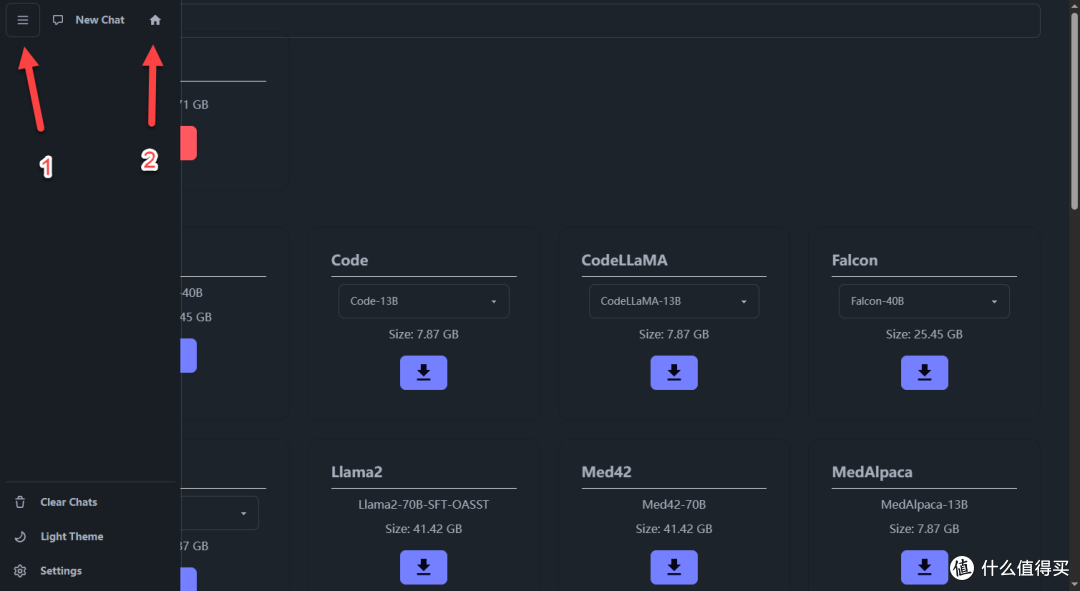Open the CodeLLaMA-13B model dropdown

coord(674,301)
